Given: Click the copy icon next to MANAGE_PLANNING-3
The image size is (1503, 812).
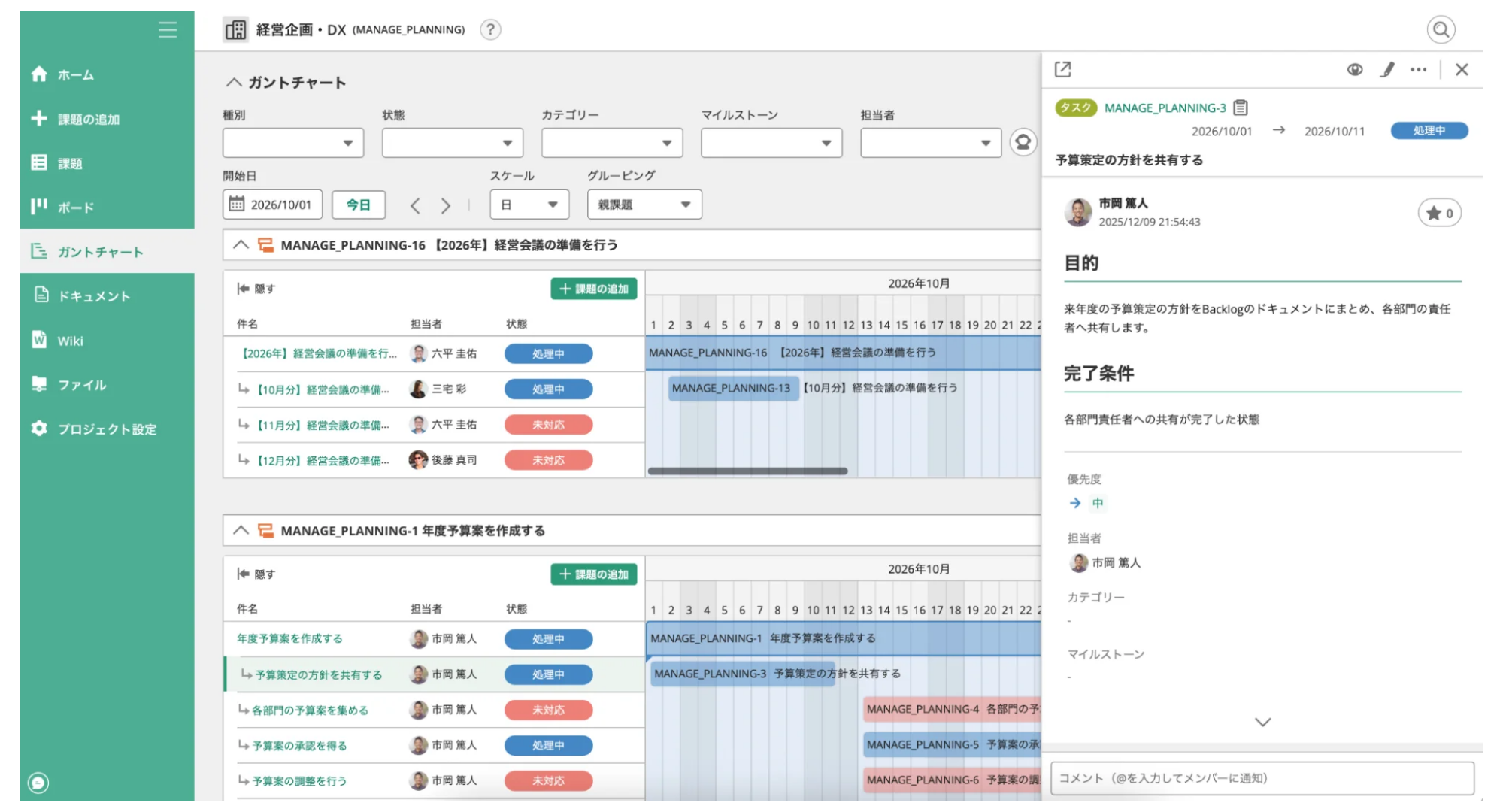Looking at the screenshot, I should (x=1241, y=108).
